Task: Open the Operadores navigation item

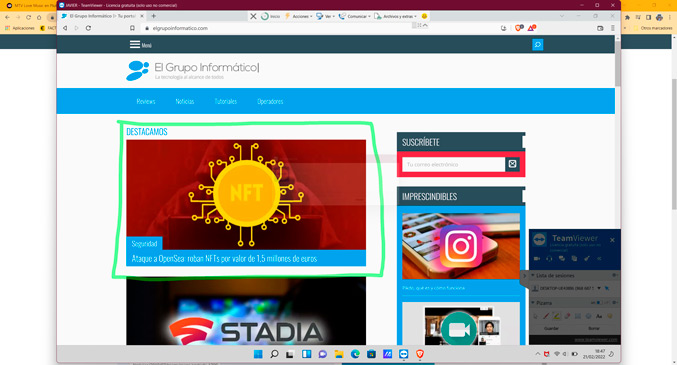Action: 270,102
